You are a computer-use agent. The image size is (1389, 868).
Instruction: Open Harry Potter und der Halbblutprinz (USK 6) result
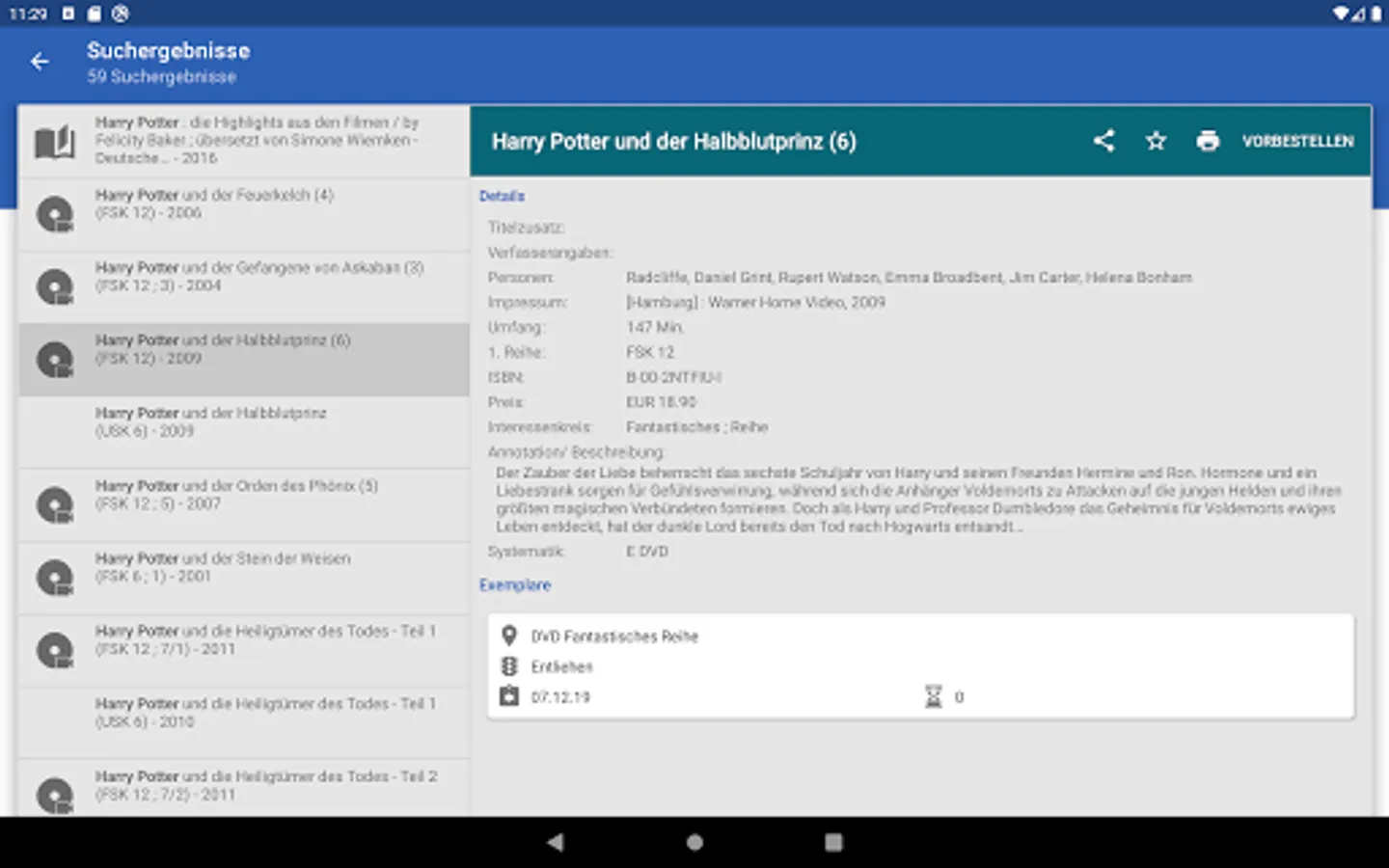click(x=244, y=433)
